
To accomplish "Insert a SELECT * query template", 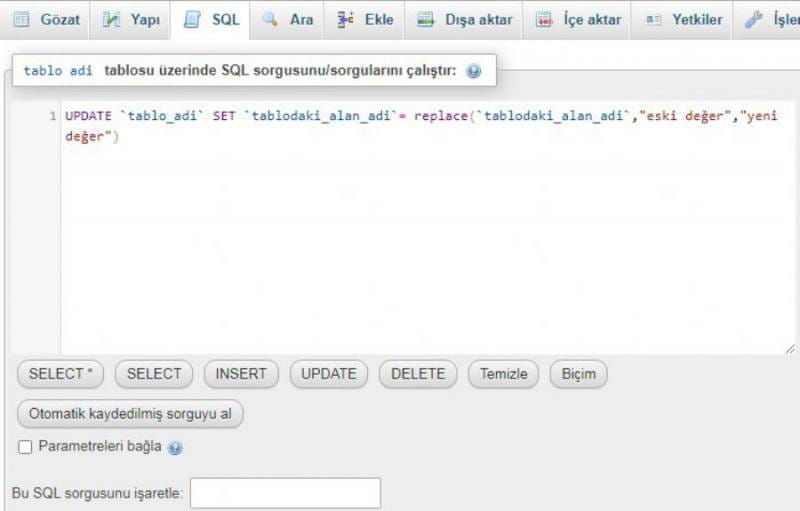I will 61,374.
